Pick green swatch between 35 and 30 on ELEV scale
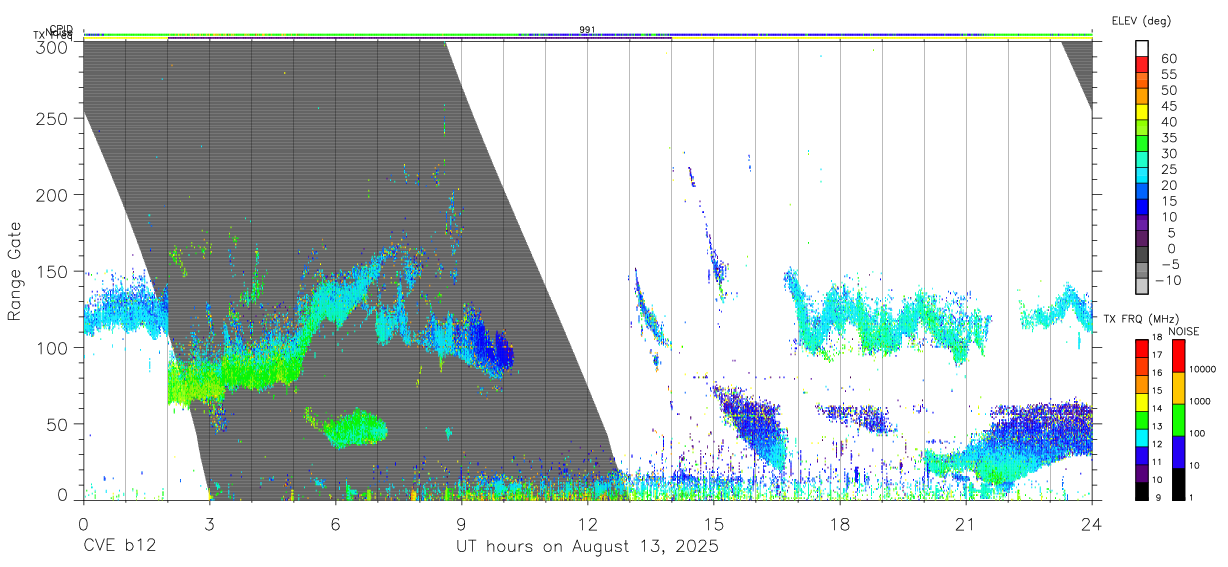The height and width of the screenshot is (567, 1228). pos(1143,145)
